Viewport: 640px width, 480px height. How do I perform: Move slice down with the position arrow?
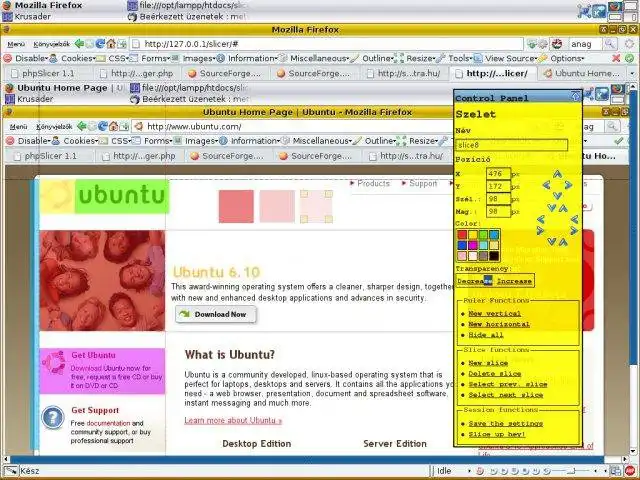(557, 196)
